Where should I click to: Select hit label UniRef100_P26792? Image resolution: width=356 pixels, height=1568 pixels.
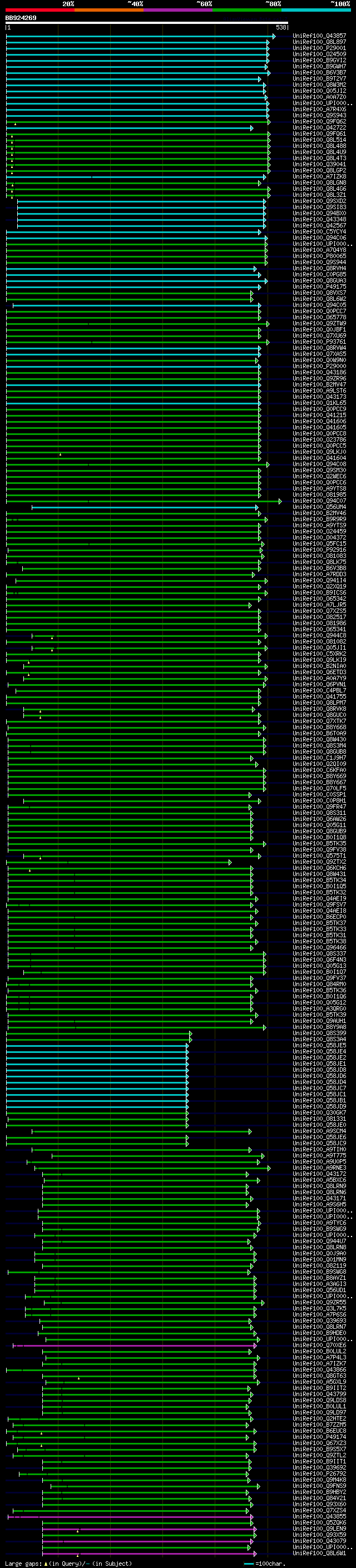coord(319,1473)
